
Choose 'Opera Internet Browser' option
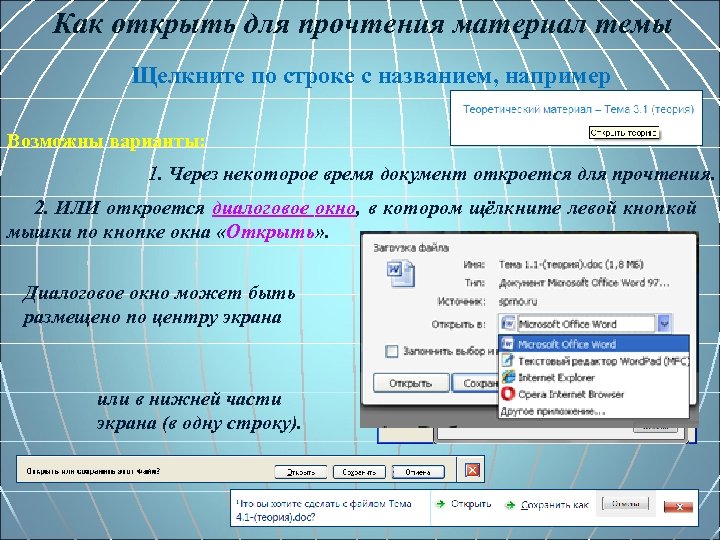[594, 394]
